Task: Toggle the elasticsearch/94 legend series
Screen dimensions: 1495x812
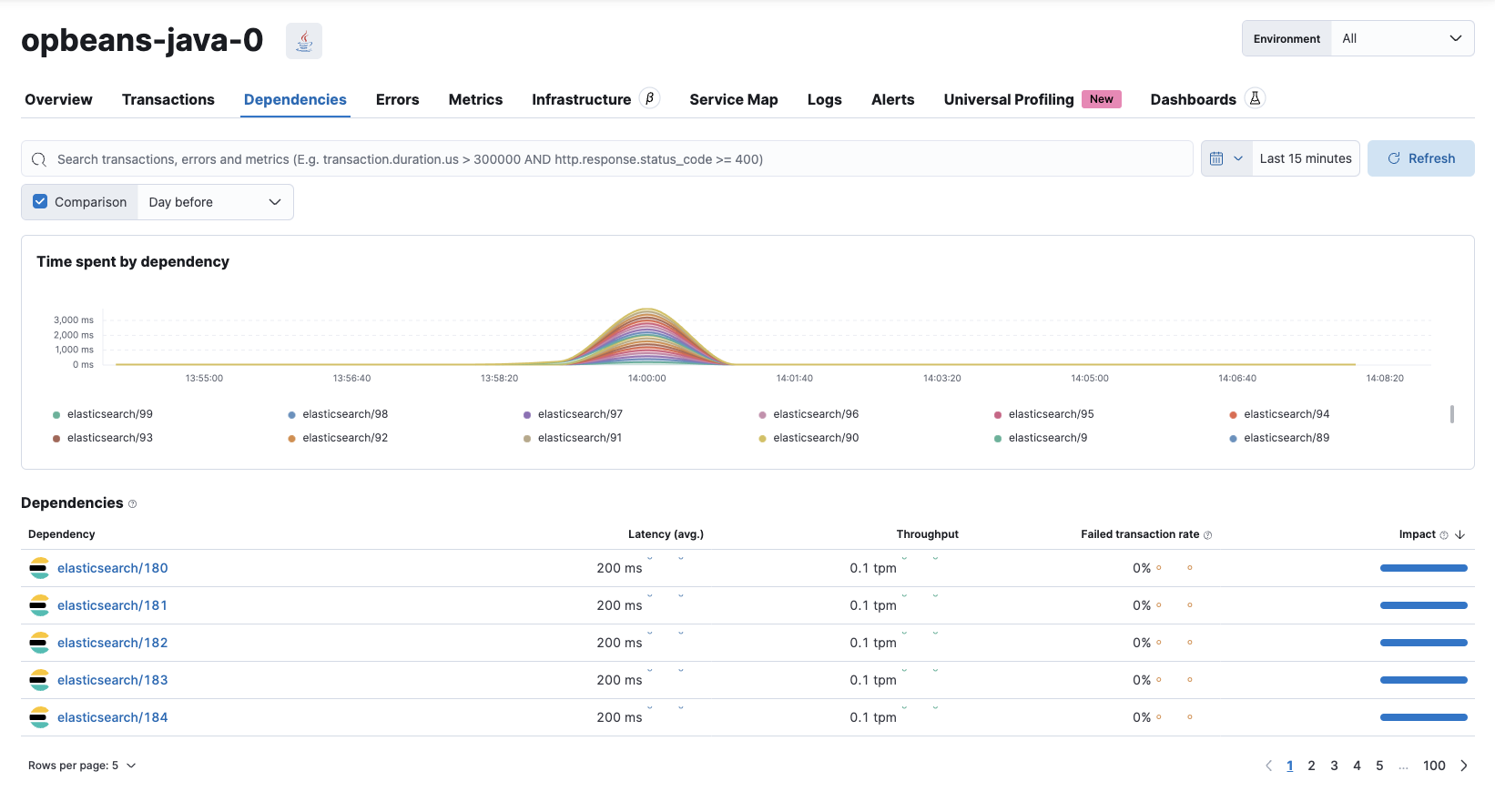Action: pos(1279,414)
